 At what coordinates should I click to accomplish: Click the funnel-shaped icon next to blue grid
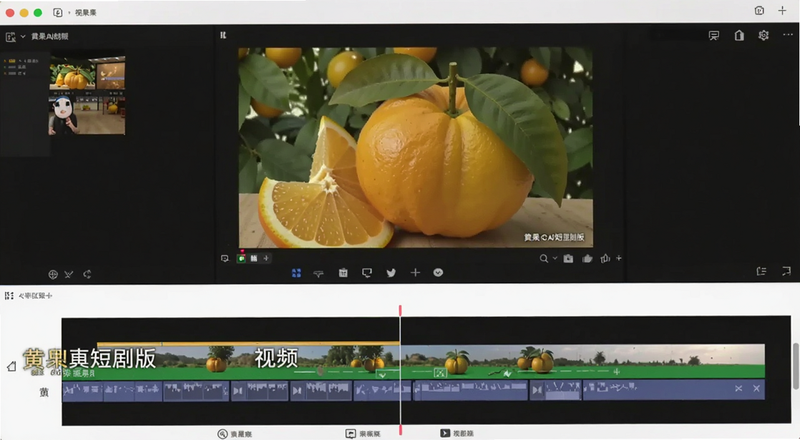pyautogui.click(x=318, y=274)
